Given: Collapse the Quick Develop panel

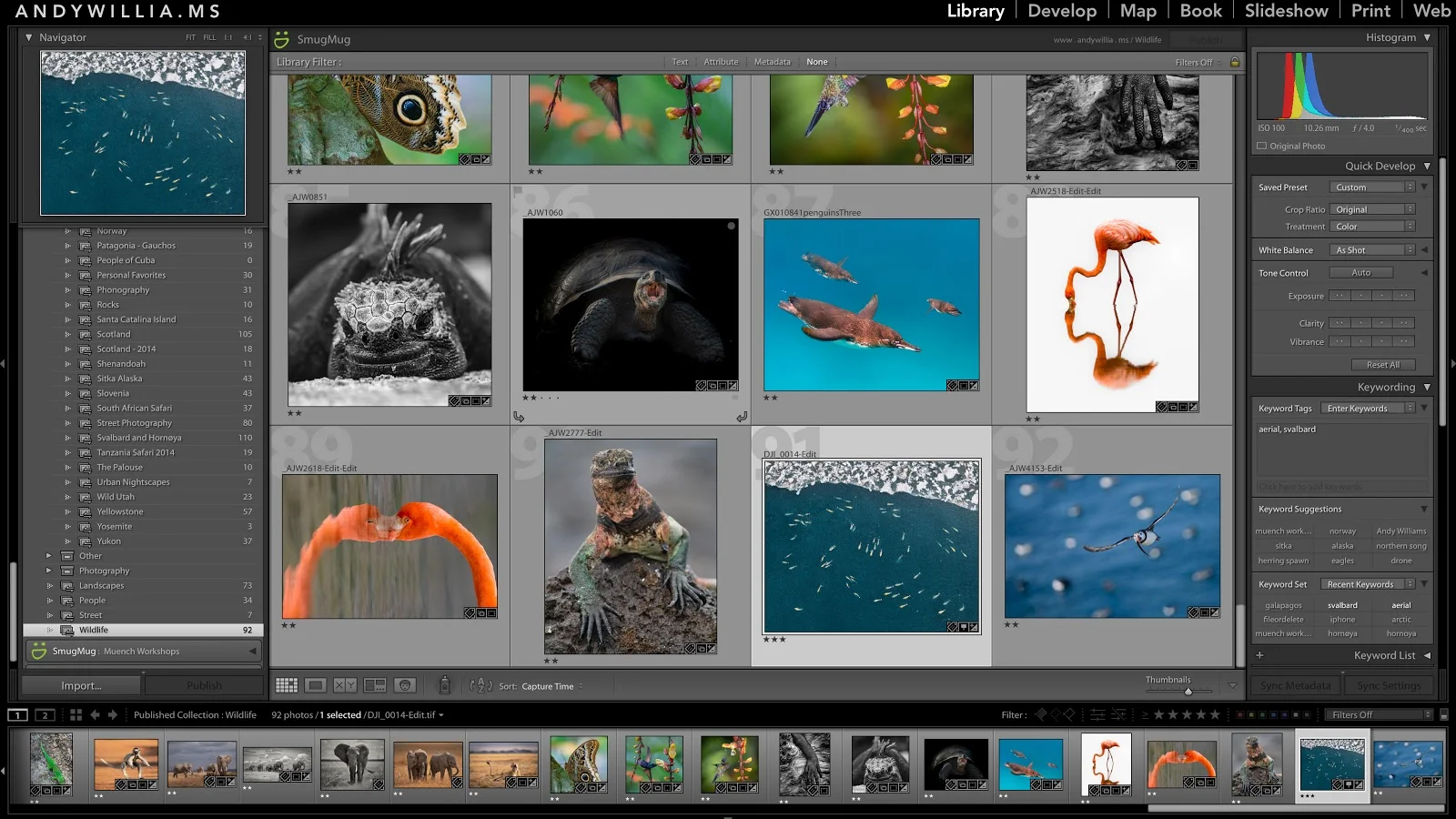Looking at the screenshot, I should (x=1427, y=166).
